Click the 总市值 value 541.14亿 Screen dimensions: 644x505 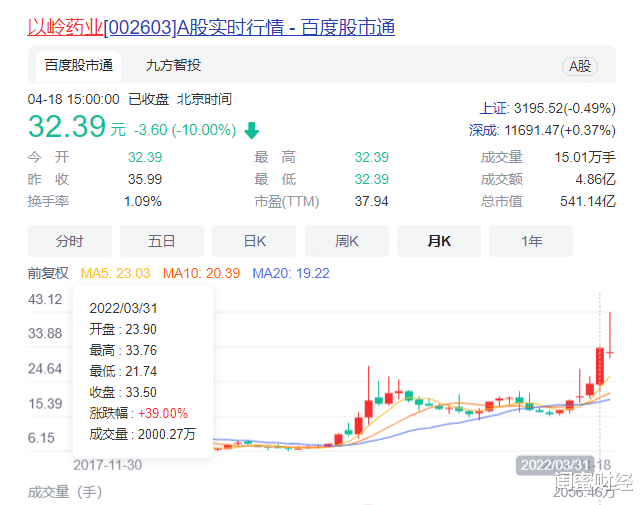(588, 202)
